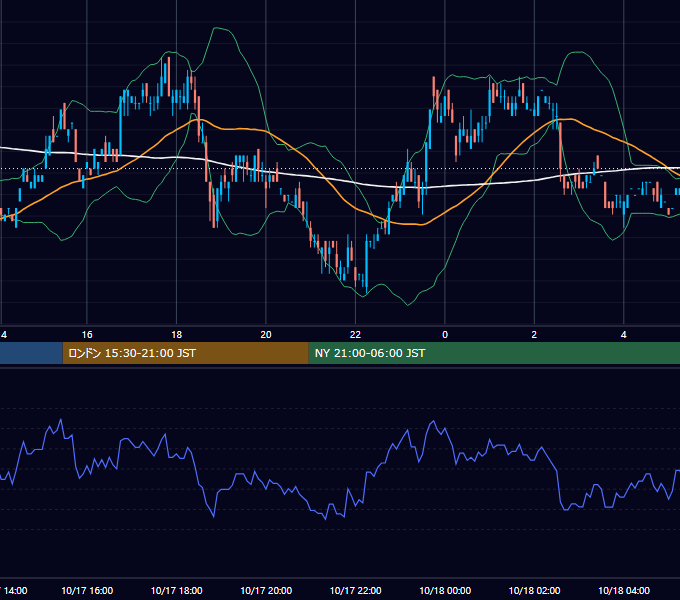Click the 2 hour label on price chart
Viewport: 680px width, 600px height.
534,335
